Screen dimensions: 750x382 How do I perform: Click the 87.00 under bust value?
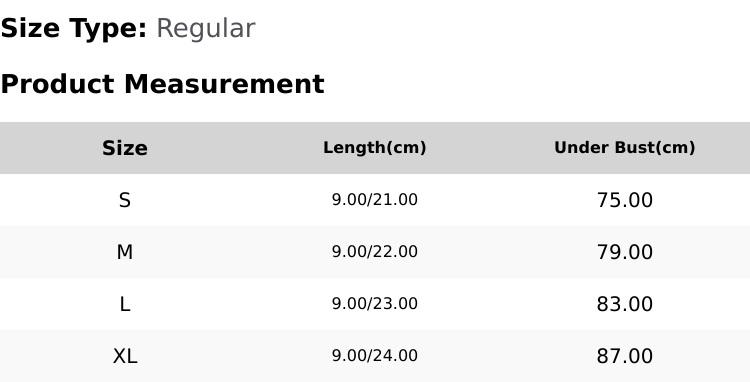pyautogui.click(x=624, y=356)
